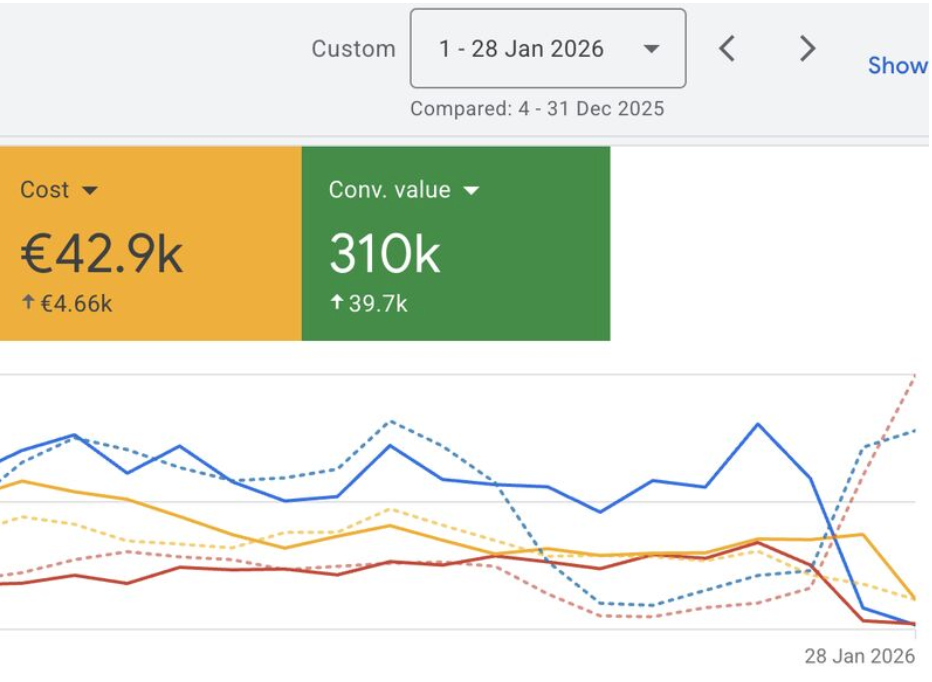The width and height of the screenshot is (932, 682).
Task: Click the caret inside the Conv. value card
Action: click(x=472, y=190)
